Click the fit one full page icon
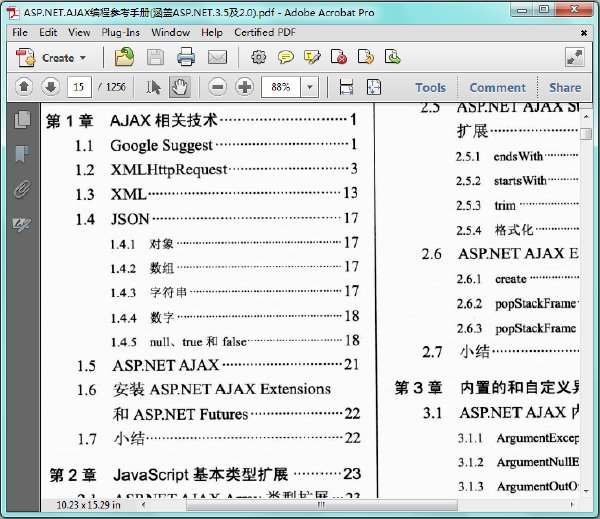 [x=373, y=87]
